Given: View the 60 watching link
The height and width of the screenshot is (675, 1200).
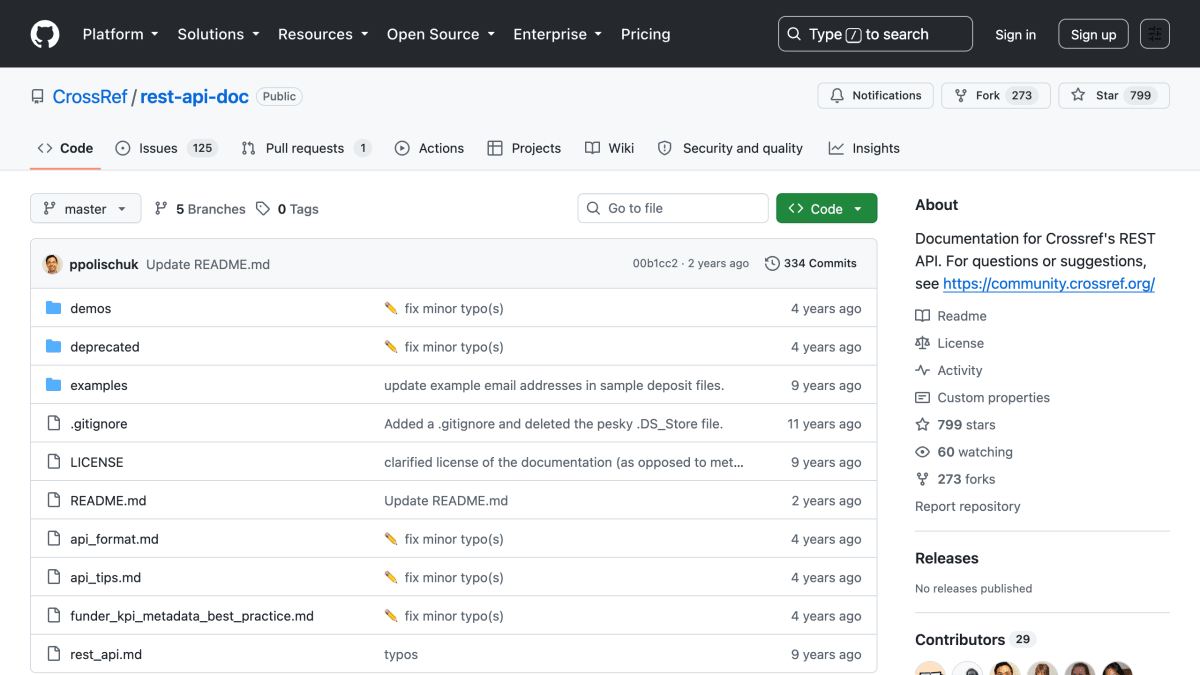Looking at the screenshot, I should (964, 452).
